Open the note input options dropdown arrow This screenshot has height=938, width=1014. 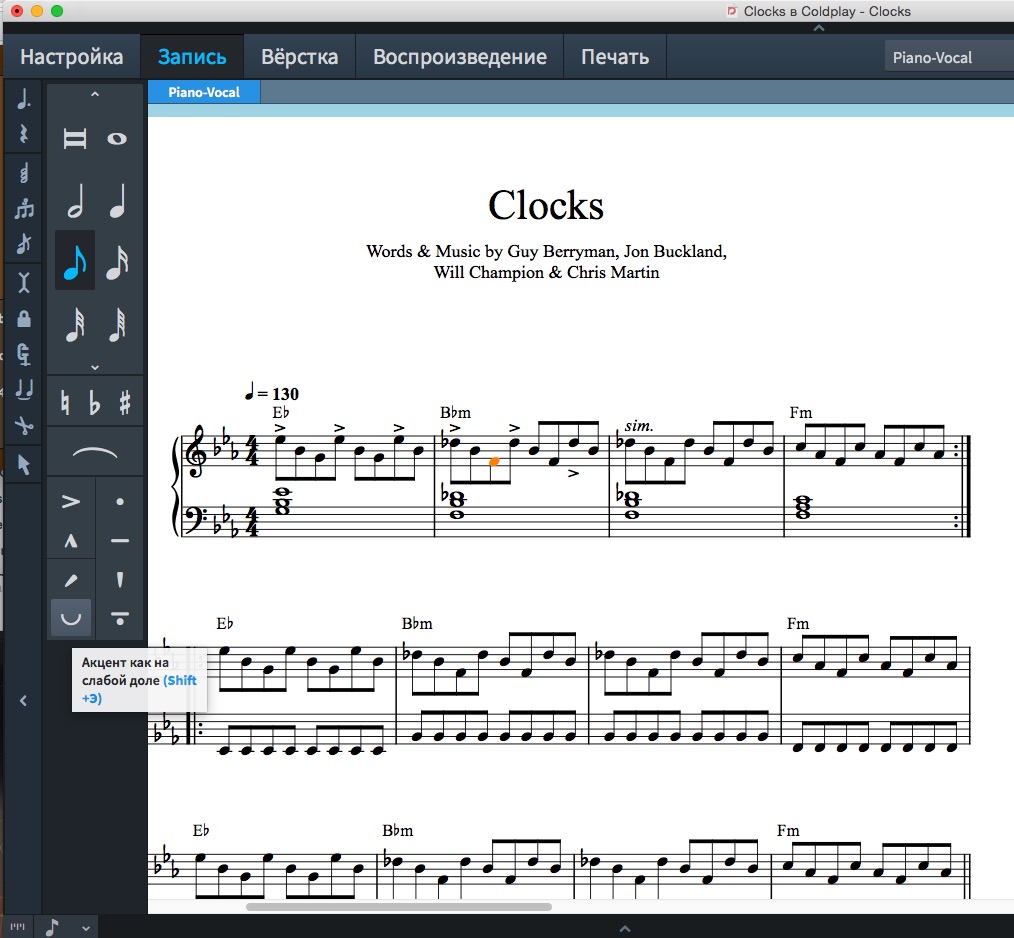click(86, 928)
